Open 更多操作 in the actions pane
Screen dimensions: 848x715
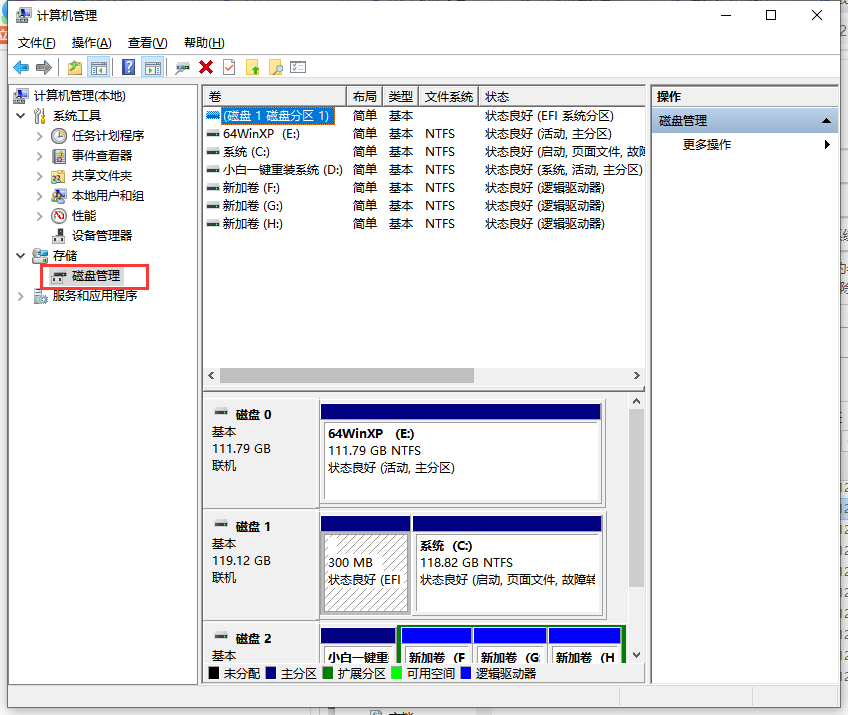pos(707,145)
